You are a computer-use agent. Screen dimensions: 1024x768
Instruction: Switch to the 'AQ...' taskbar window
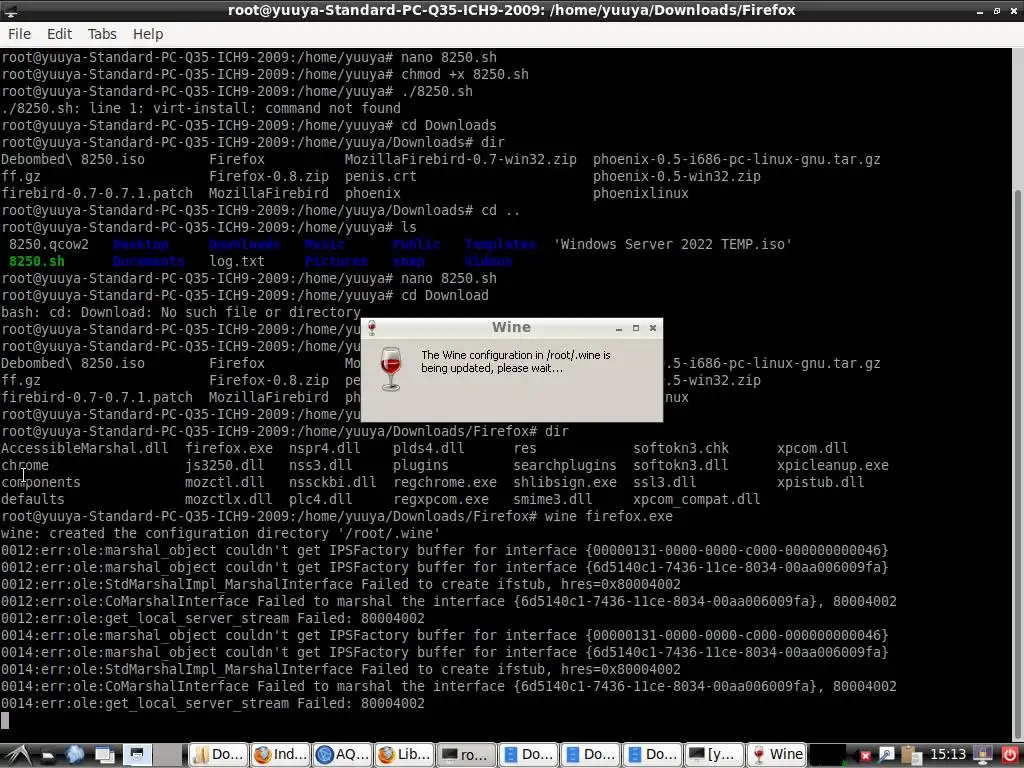(342, 755)
